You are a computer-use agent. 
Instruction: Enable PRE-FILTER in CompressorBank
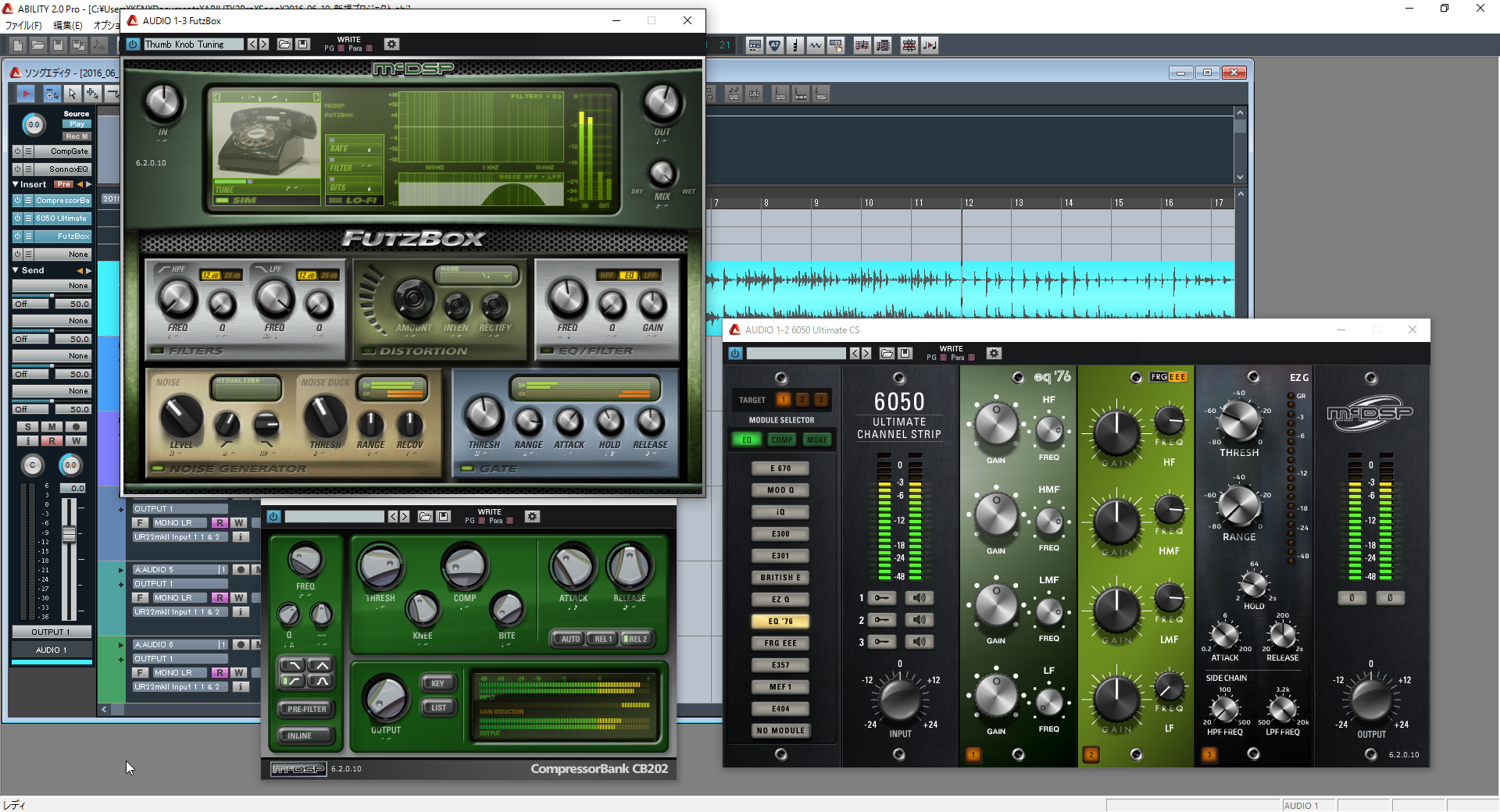pyautogui.click(x=306, y=710)
